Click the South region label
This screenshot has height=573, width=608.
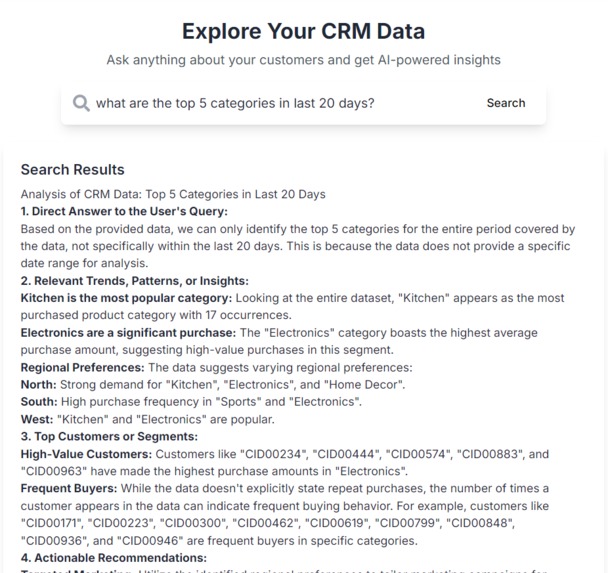pyautogui.click(x=39, y=402)
